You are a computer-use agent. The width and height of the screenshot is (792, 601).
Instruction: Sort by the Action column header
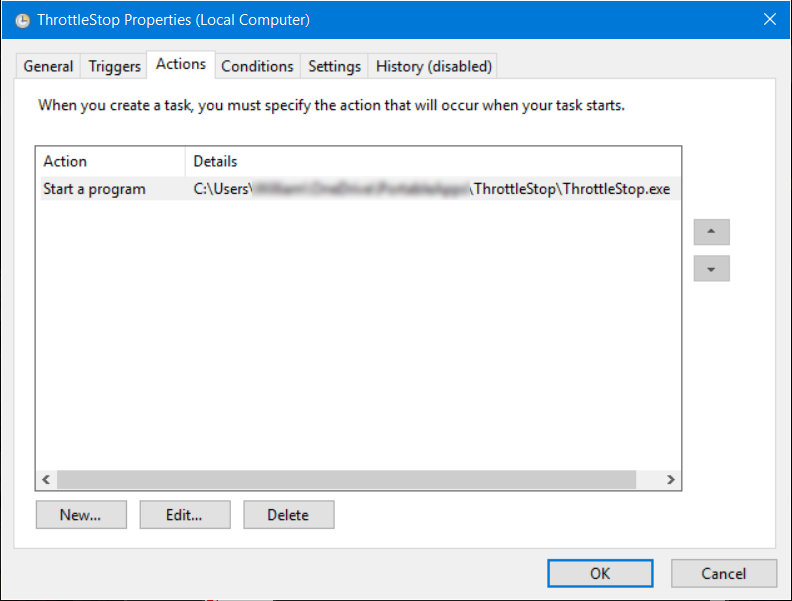pos(111,161)
